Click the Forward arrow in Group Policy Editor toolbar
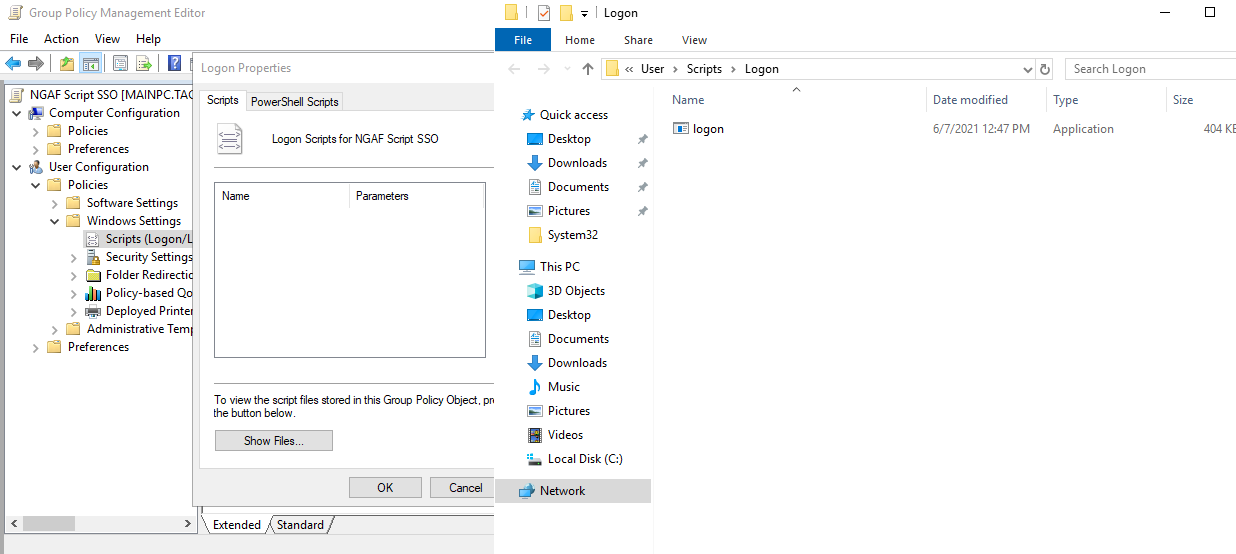This screenshot has width=1236, height=554. point(36,64)
